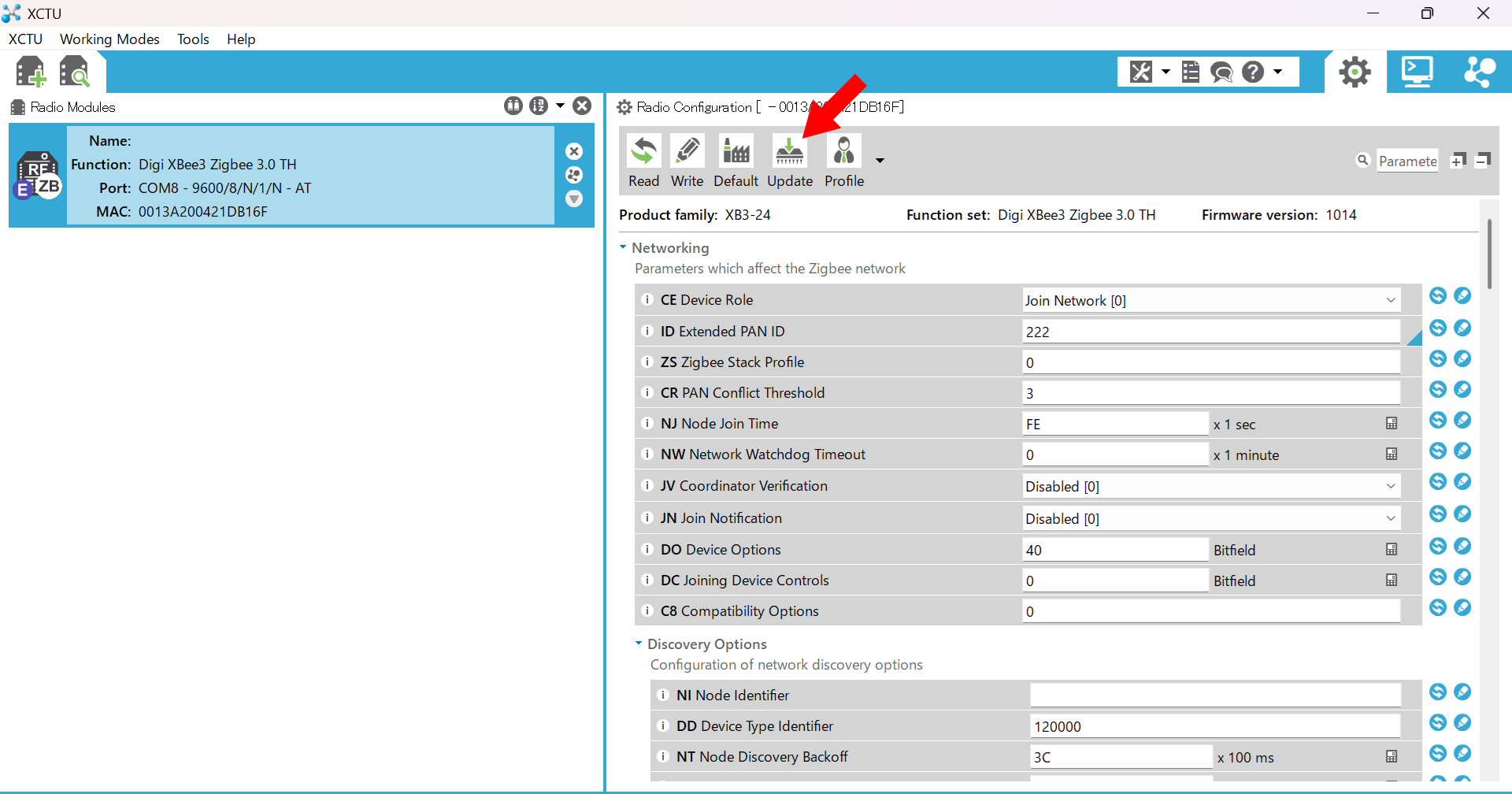The width and height of the screenshot is (1512, 794).
Task: Open the Tools menu
Action: tap(193, 39)
